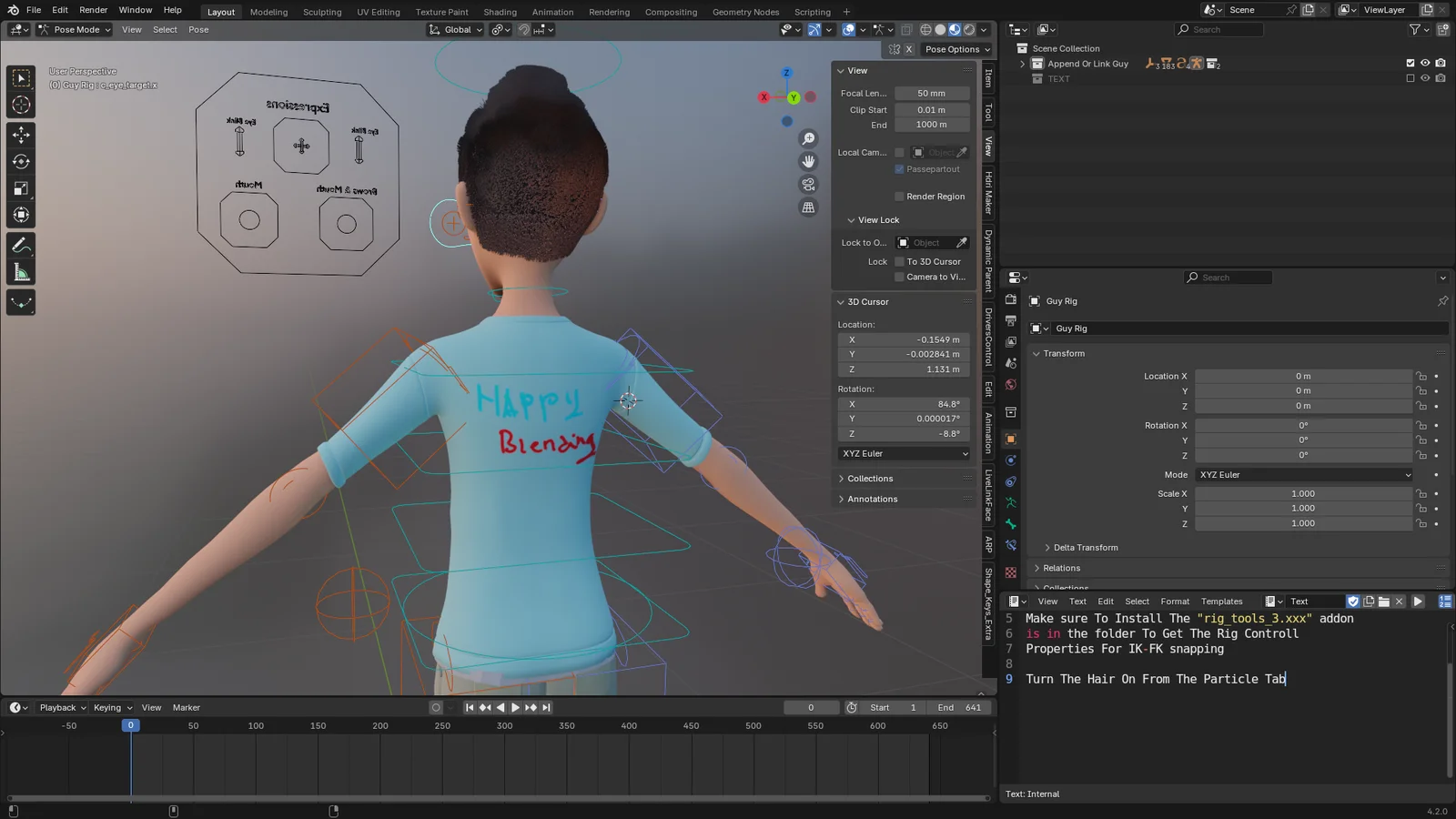Open the Physics Properties tab
Viewport: 1456px width, 819px height.
click(x=1010, y=460)
